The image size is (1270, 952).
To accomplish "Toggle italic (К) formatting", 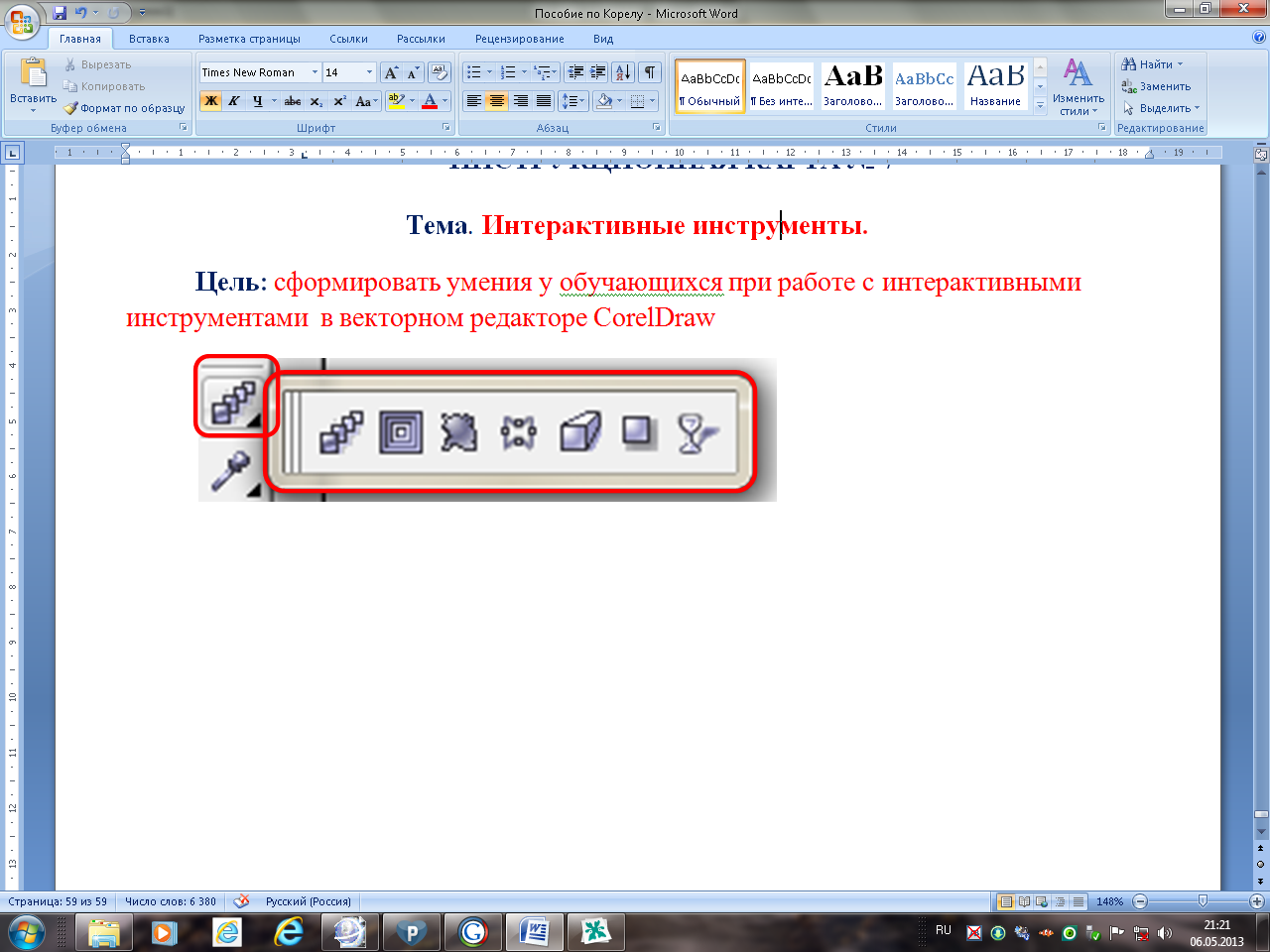I will click(233, 101).
